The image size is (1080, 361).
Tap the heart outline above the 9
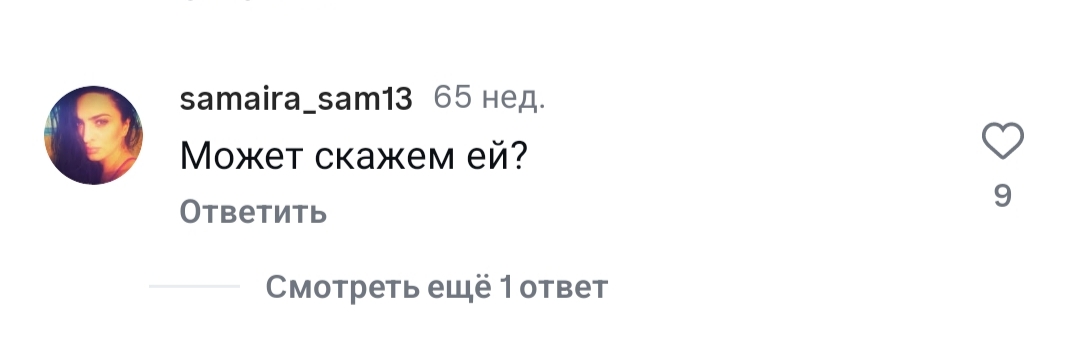(1002, 141)
